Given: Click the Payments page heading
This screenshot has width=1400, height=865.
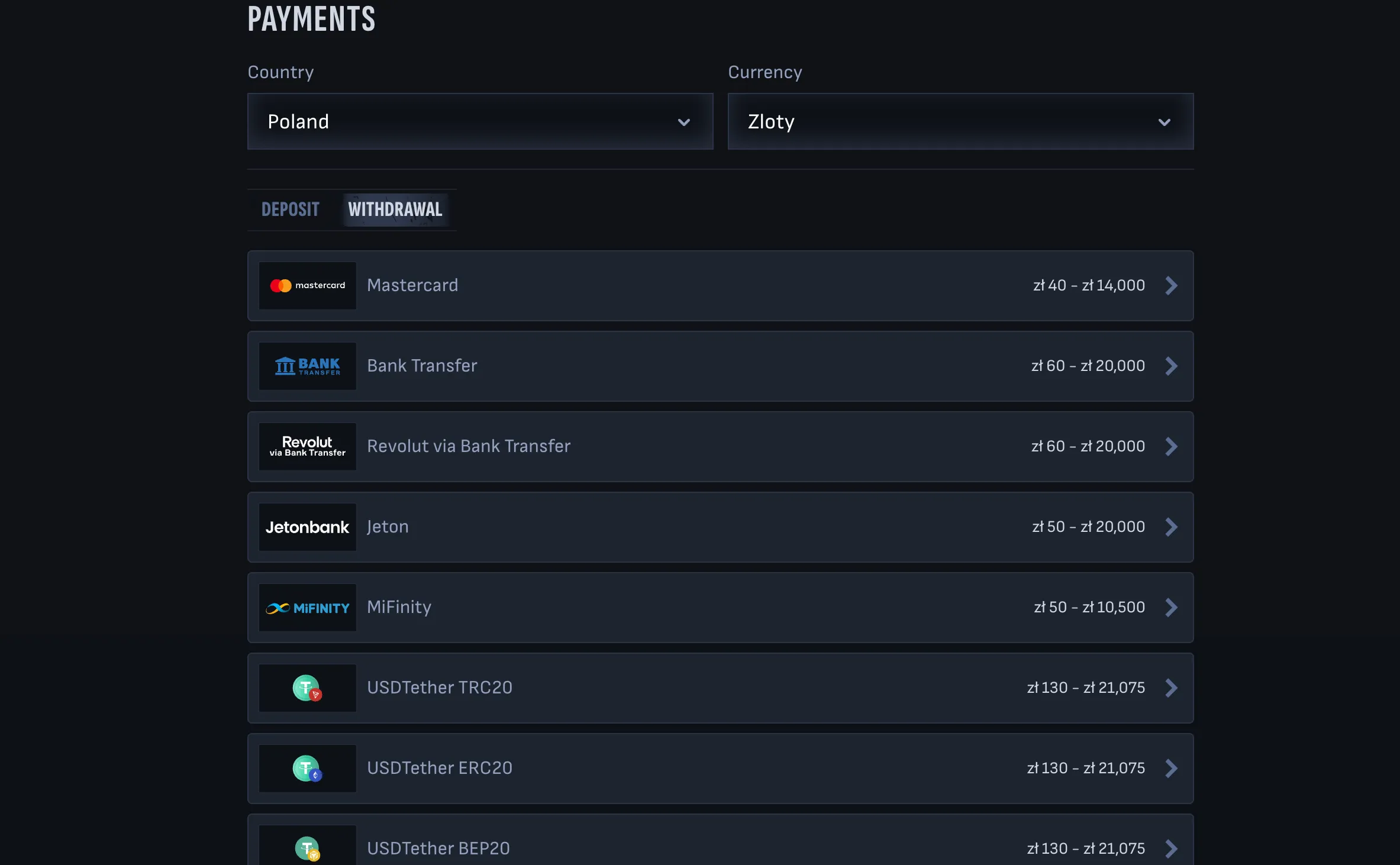Looking at the screenshot, I should (311, 19).
